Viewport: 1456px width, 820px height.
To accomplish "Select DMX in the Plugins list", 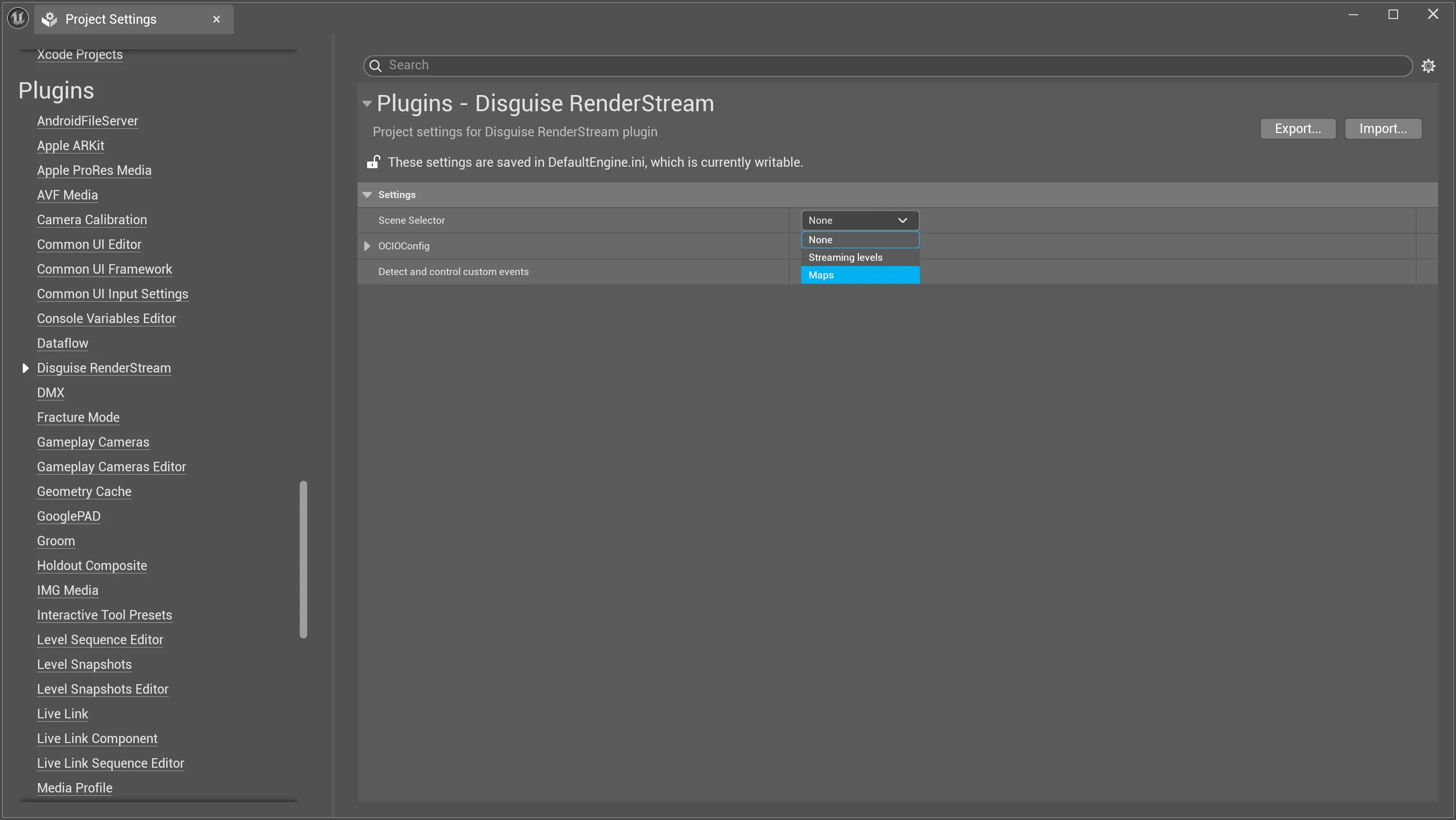I will [x=50, y=392].
